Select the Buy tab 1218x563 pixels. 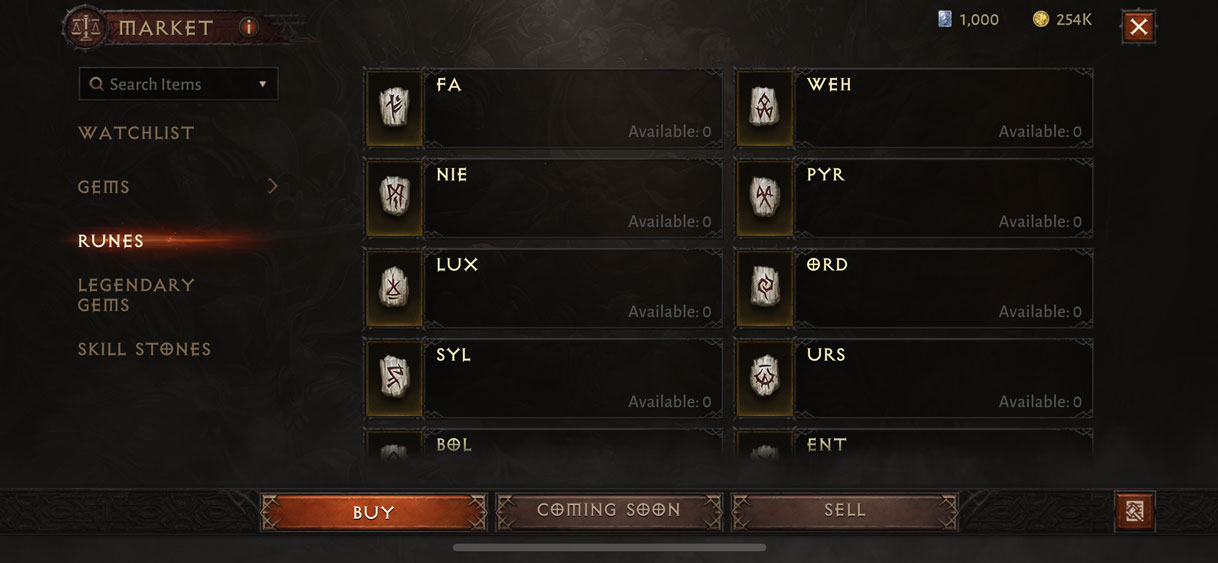(374, 512)
